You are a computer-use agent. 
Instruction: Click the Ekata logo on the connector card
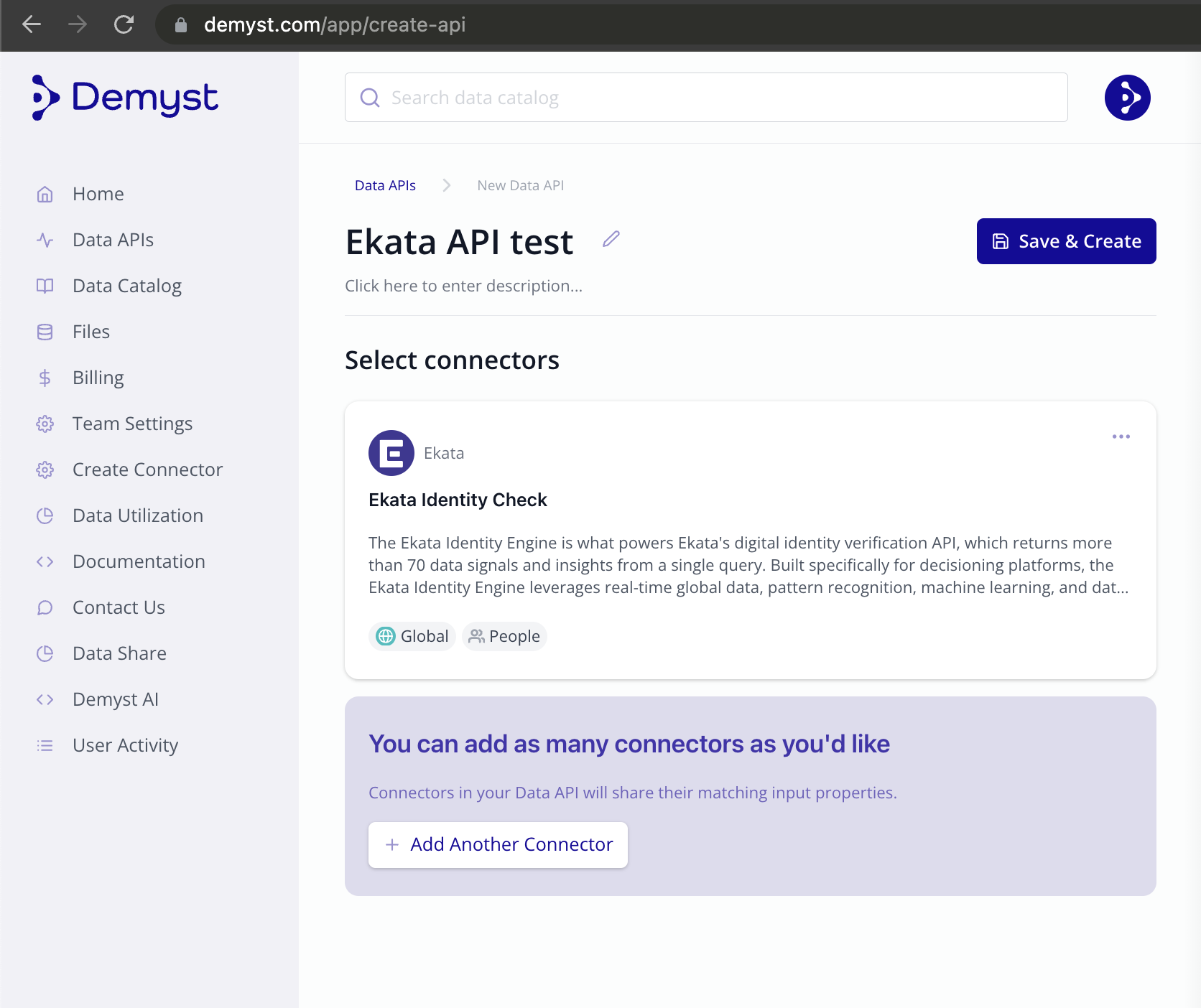tap(391, 453)
